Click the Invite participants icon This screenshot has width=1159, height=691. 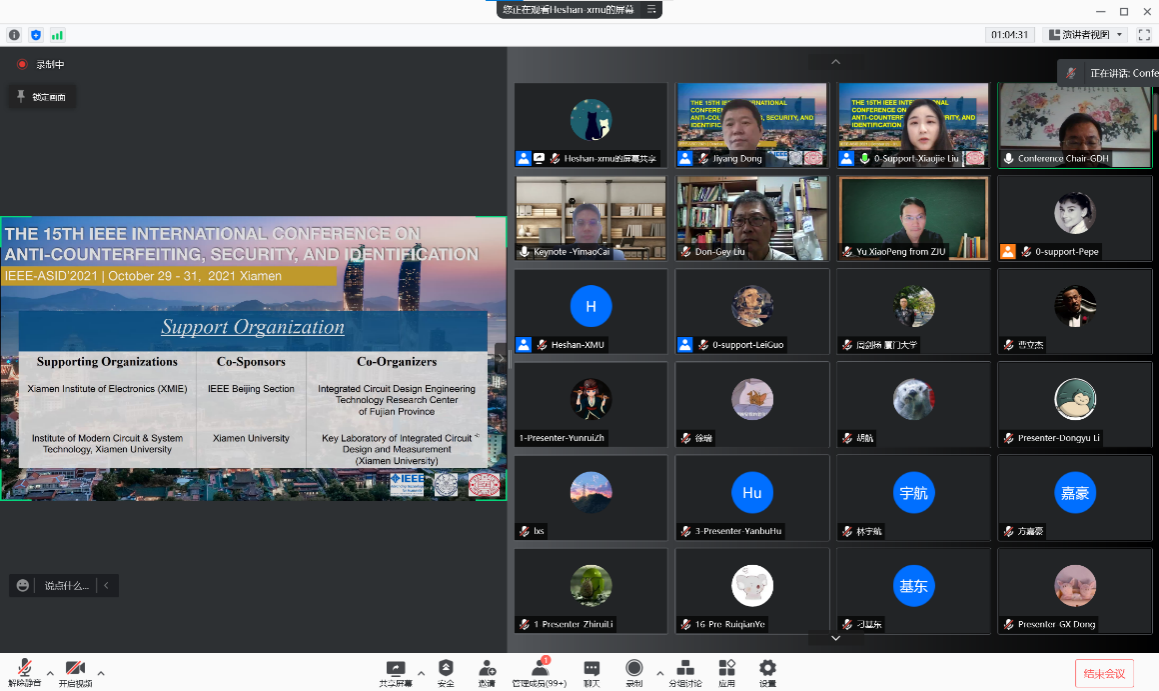(487, 669)
